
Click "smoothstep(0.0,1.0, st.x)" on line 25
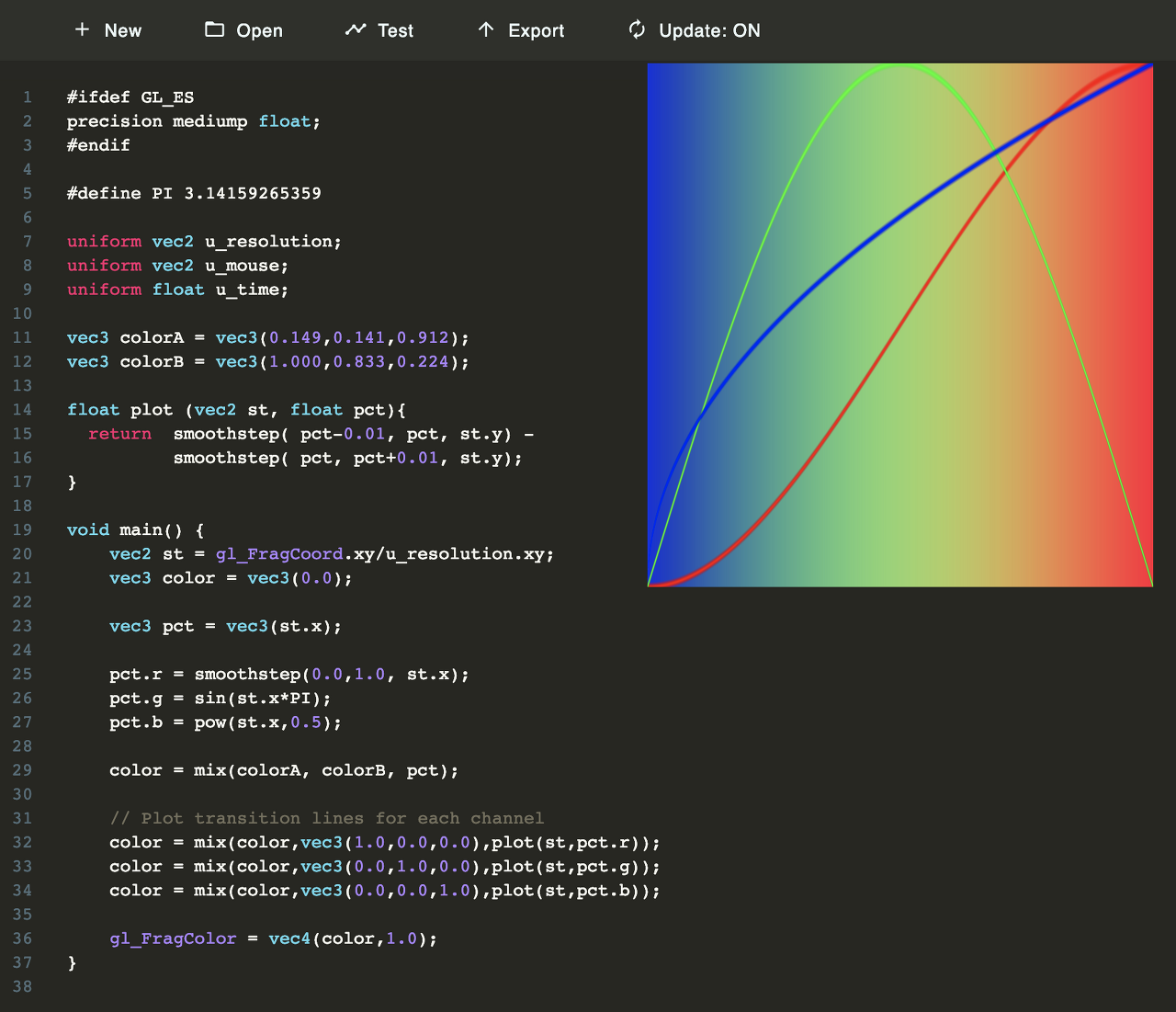pos(327,675)
